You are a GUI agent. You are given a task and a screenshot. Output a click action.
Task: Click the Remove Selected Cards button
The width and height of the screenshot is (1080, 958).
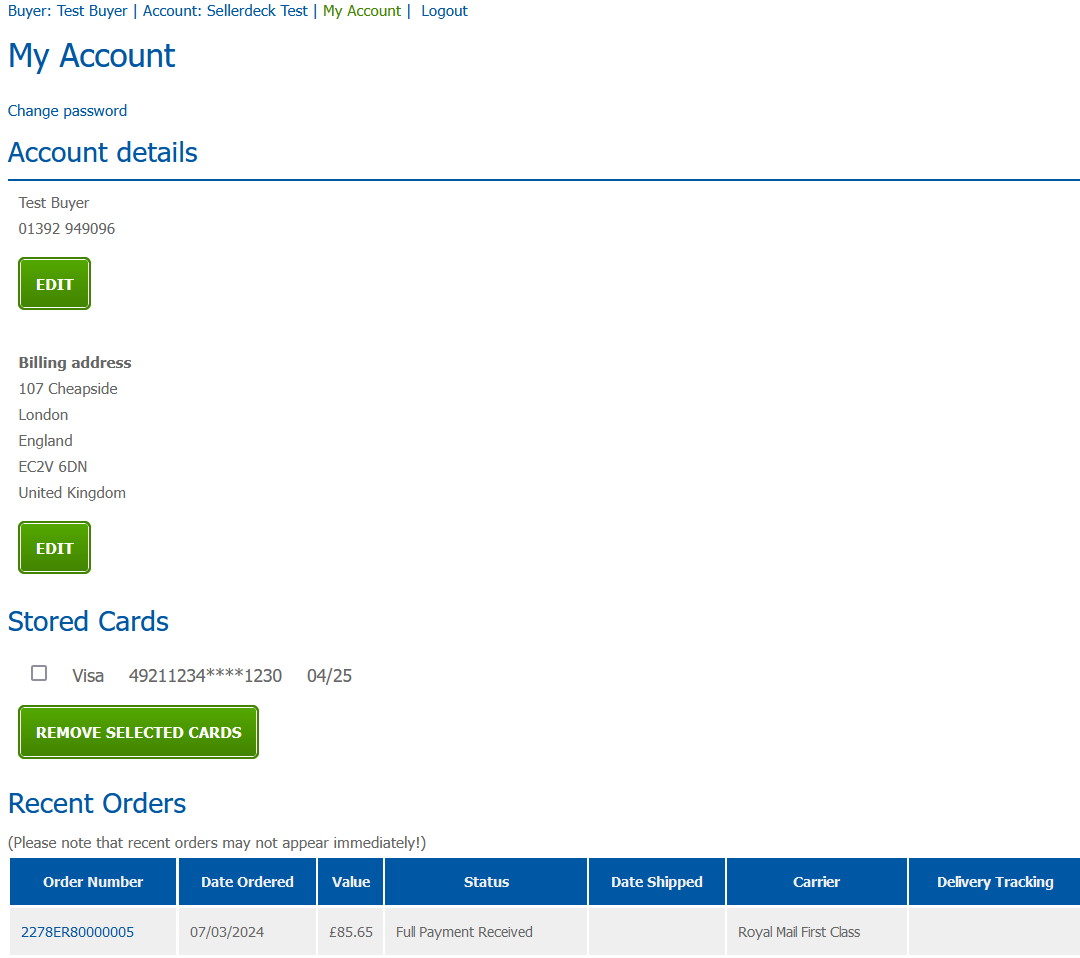coord(138,732)
